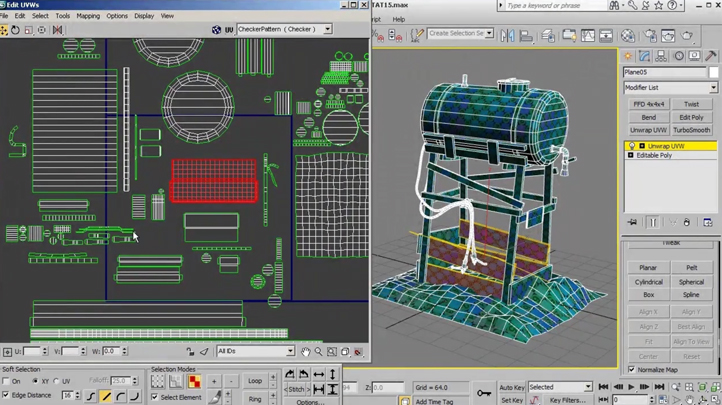Click the Pin Stack icon under modifier stack
Viewport: 722px width, 405px height.
[633, 222]
